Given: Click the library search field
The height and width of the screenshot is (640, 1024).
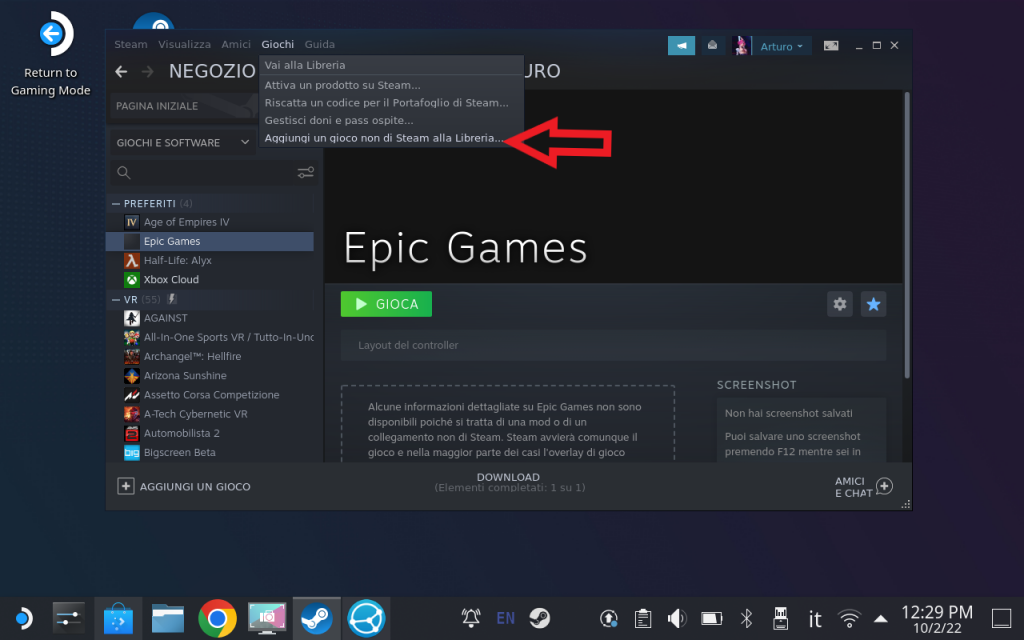Looking at the screenshot, I should coord(203,172).
